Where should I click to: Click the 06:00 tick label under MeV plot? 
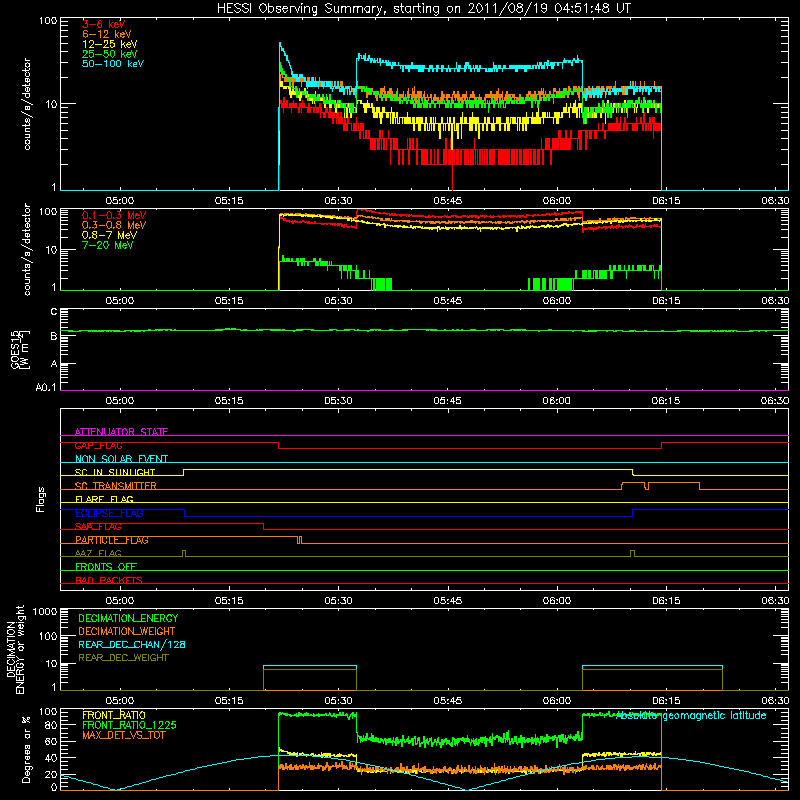coord(557,301)
